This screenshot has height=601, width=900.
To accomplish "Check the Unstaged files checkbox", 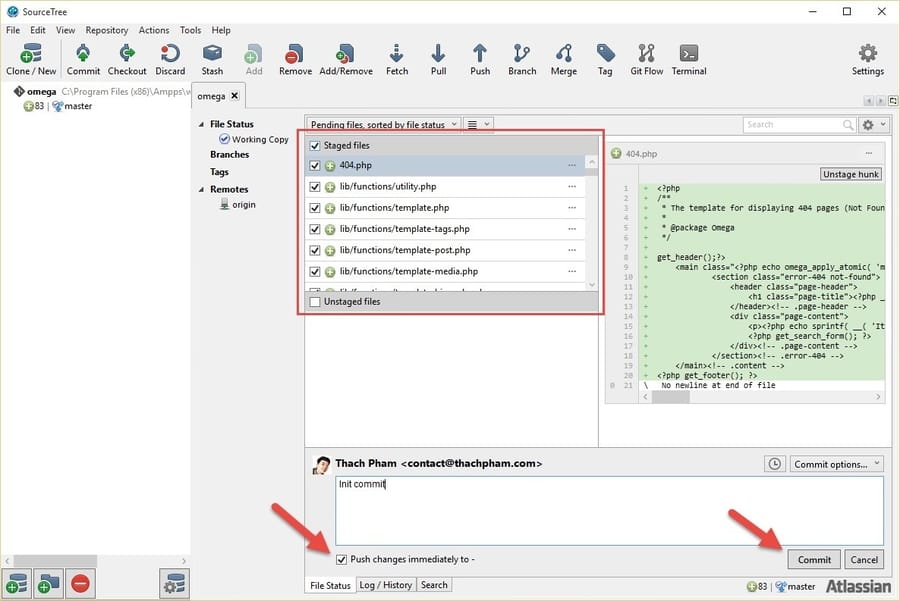I will [315, 302].
